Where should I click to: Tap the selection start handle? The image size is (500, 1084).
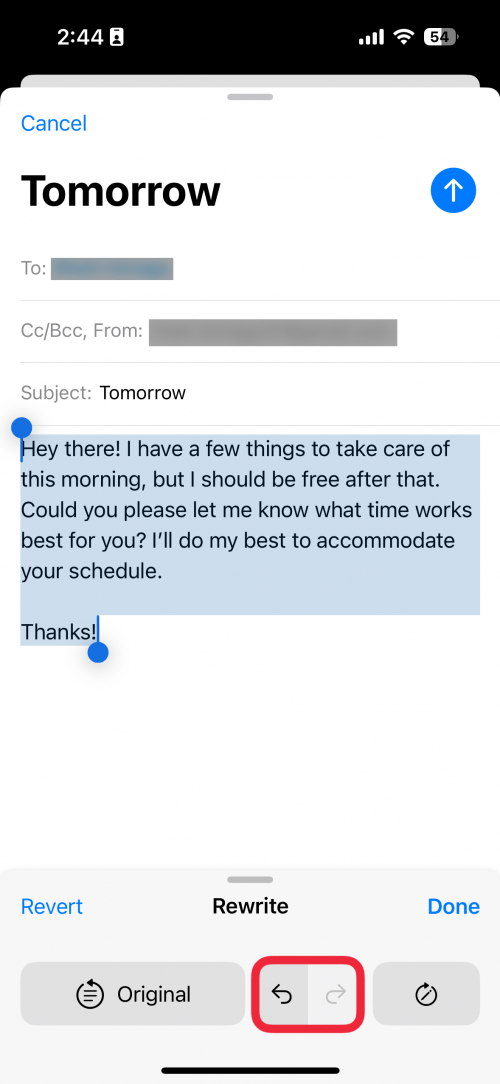click(x=21, y=429)
